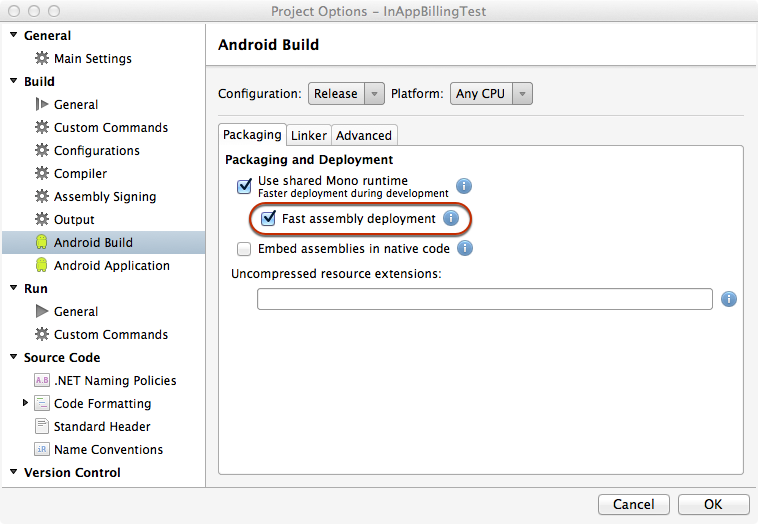Click the Android Application robot icon

[x=41, y=265]
